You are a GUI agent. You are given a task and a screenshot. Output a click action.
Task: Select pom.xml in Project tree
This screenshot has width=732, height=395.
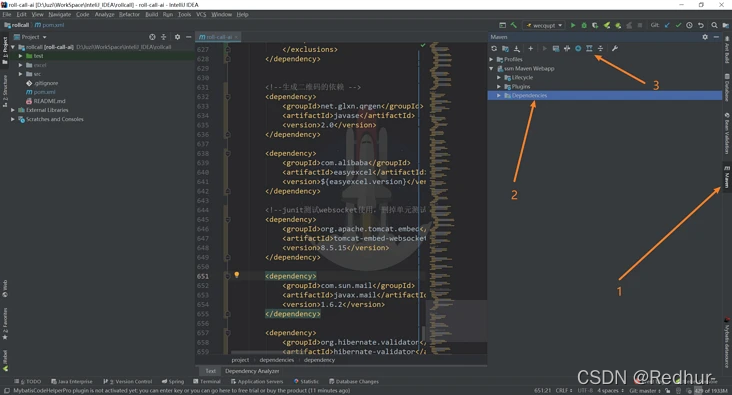[44, 92]
